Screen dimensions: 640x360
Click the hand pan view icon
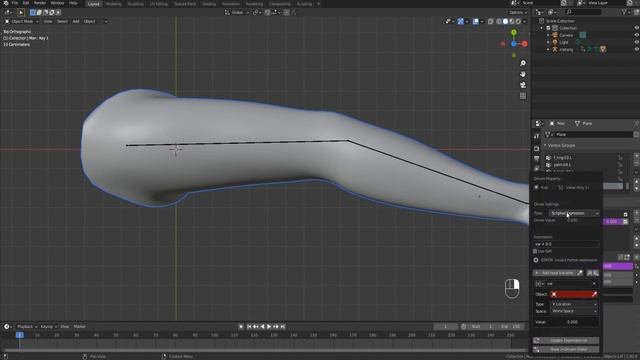pyautogui.click(x=523, y=74)
